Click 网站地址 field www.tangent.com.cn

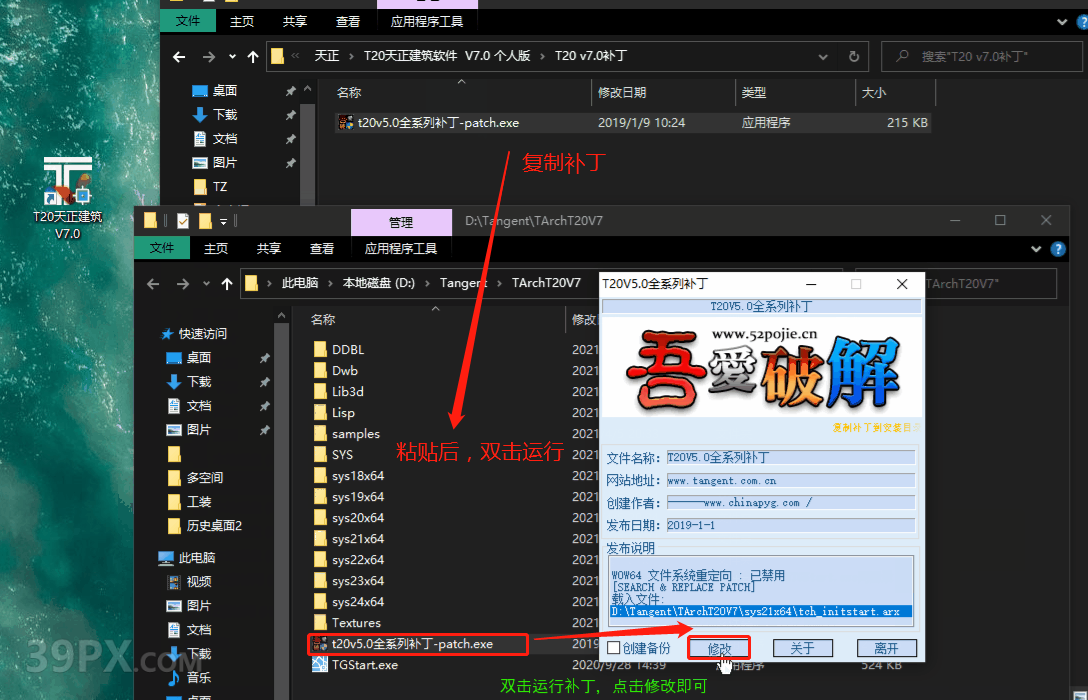point(790,480)
